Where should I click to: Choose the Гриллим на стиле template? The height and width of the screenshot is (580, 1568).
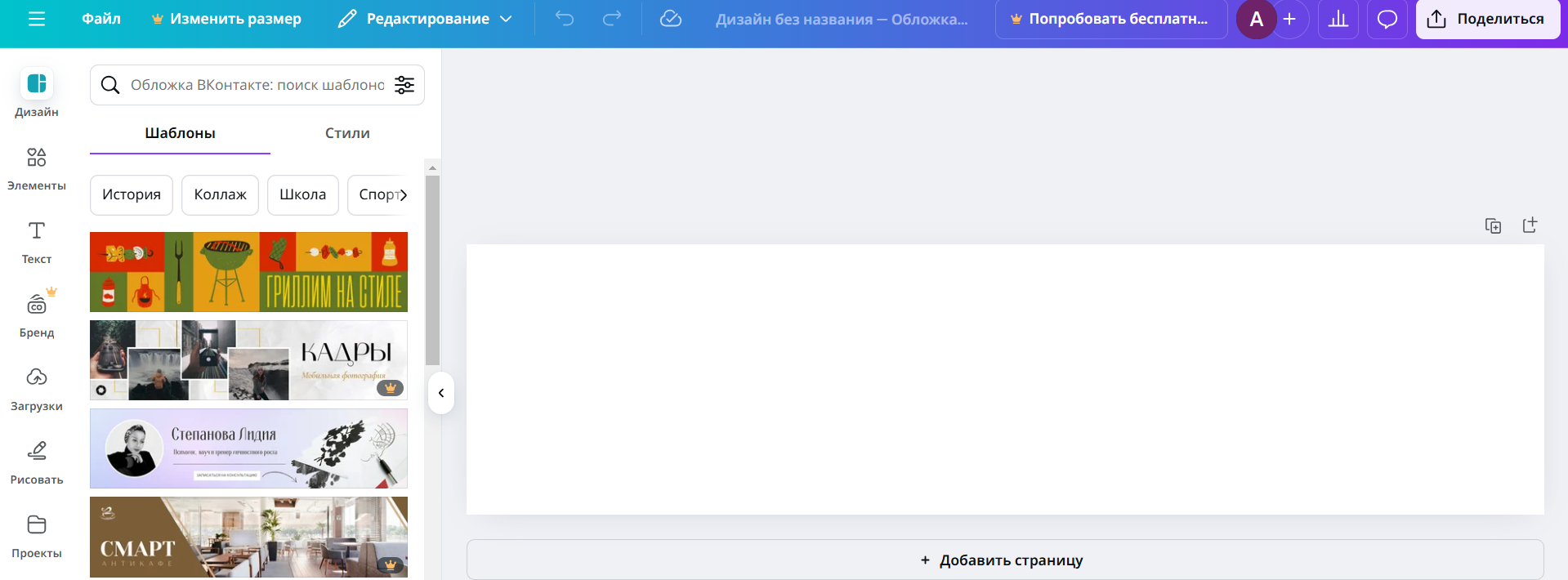pos(248,272)
